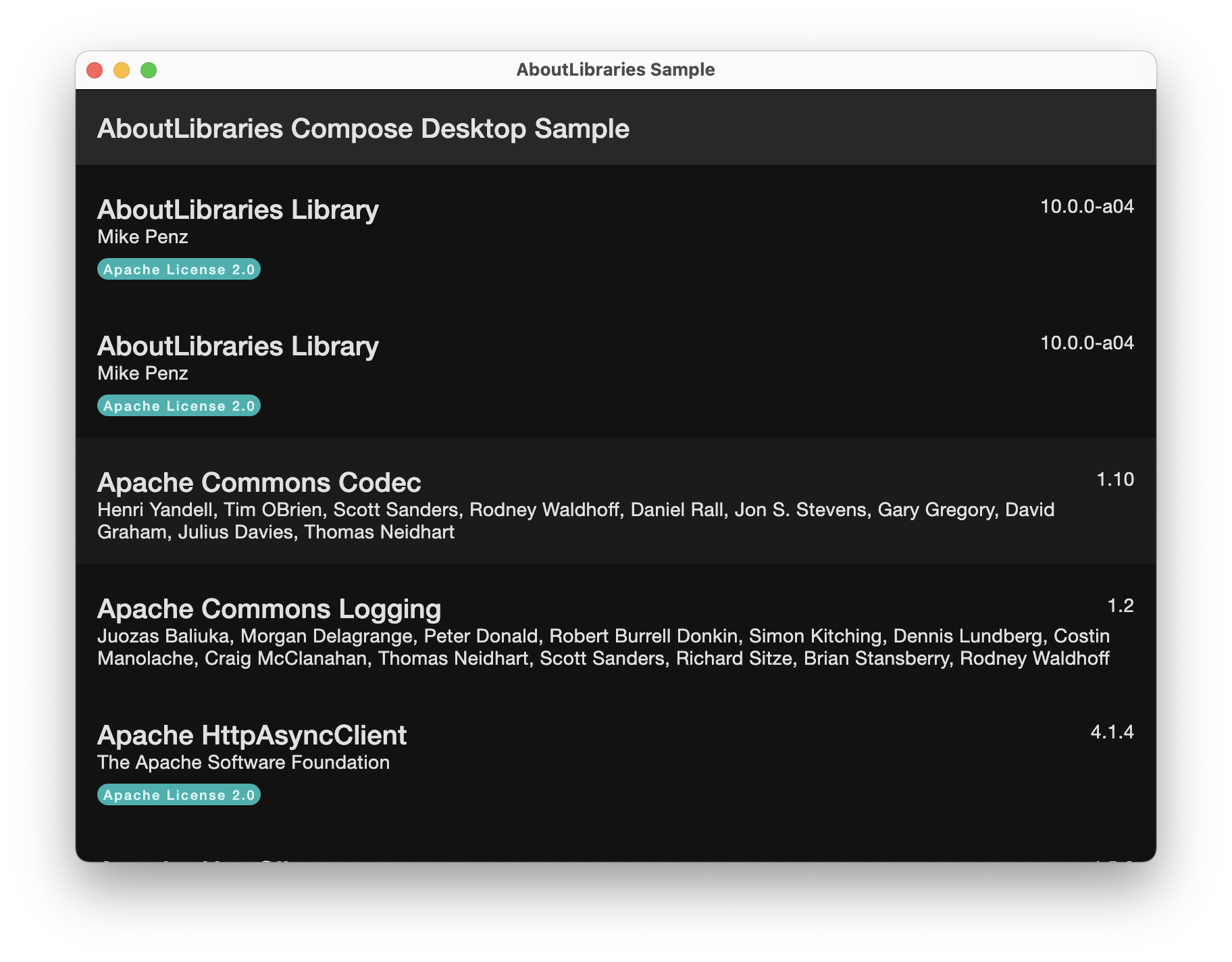Select the second AboutLibraries Library entry

point(238,346)
